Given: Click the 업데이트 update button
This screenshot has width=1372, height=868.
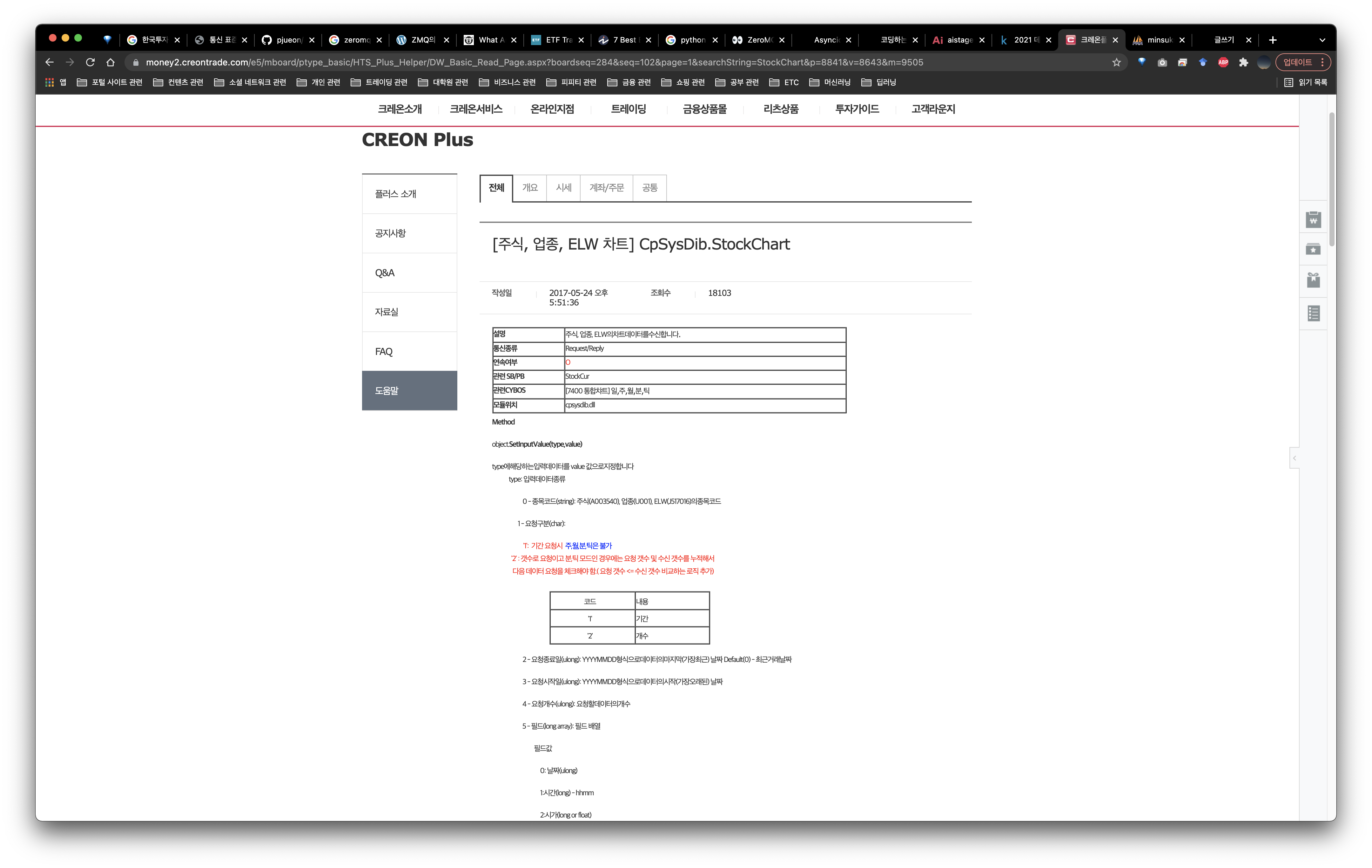Looking at the screenshot, I should [1302, 62].
